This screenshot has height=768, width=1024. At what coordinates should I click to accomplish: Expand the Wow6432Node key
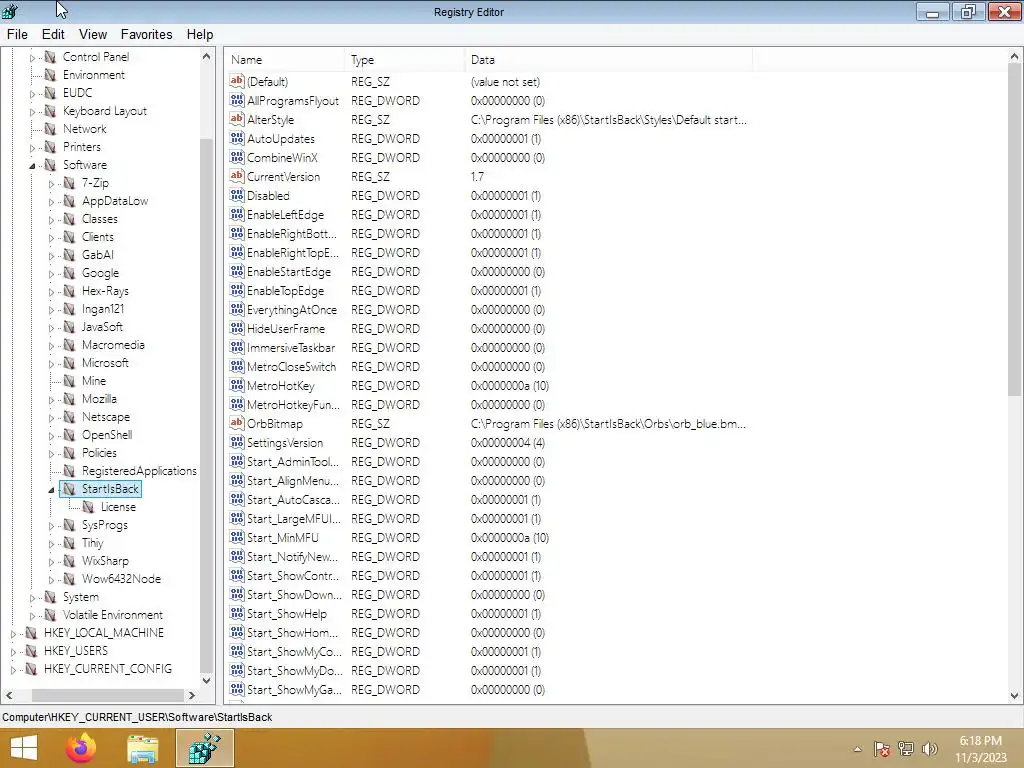point(51,580)
